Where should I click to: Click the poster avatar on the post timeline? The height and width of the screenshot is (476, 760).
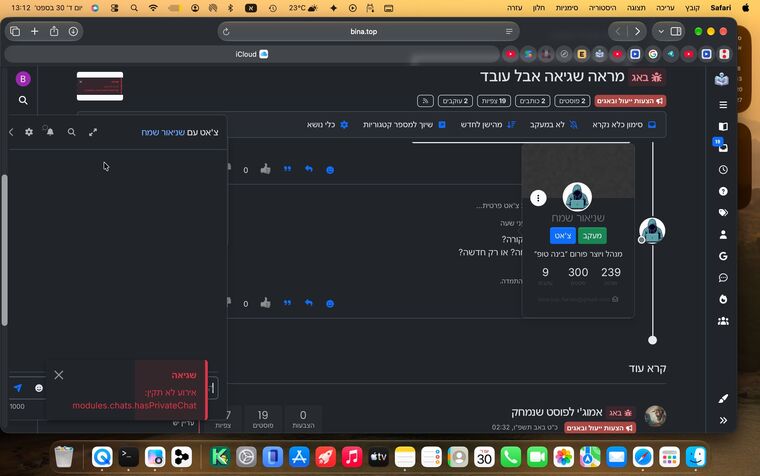coord(652,230)
